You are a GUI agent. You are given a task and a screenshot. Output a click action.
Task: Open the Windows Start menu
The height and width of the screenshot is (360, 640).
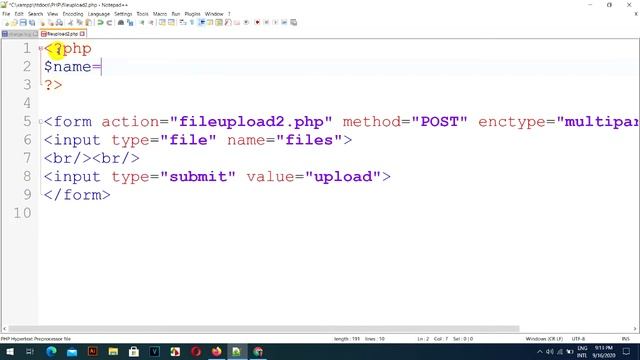click(x=9, y=351)
